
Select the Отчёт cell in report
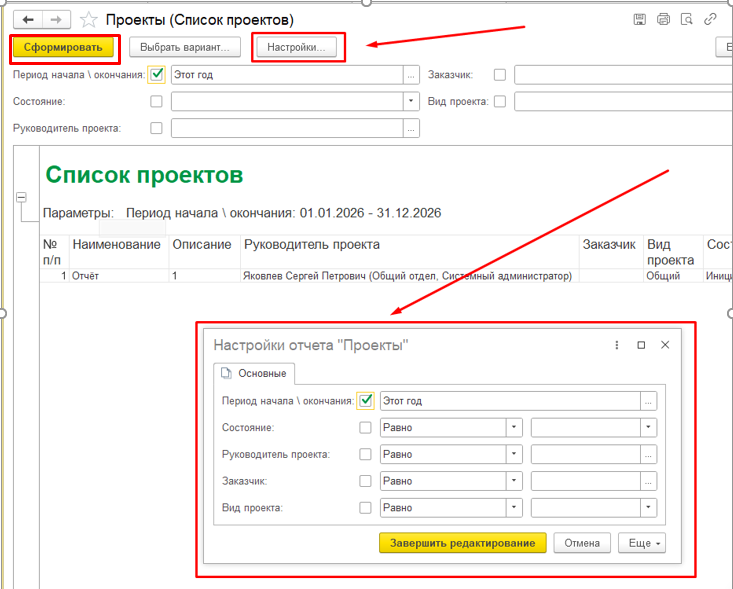[119, 276]
